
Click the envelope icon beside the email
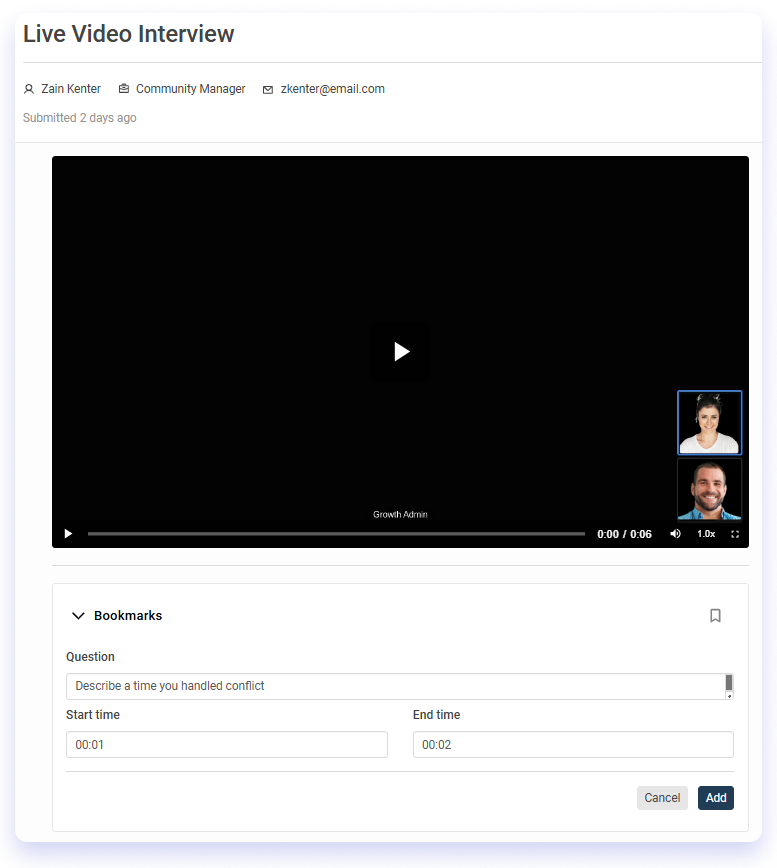[268, 90]
